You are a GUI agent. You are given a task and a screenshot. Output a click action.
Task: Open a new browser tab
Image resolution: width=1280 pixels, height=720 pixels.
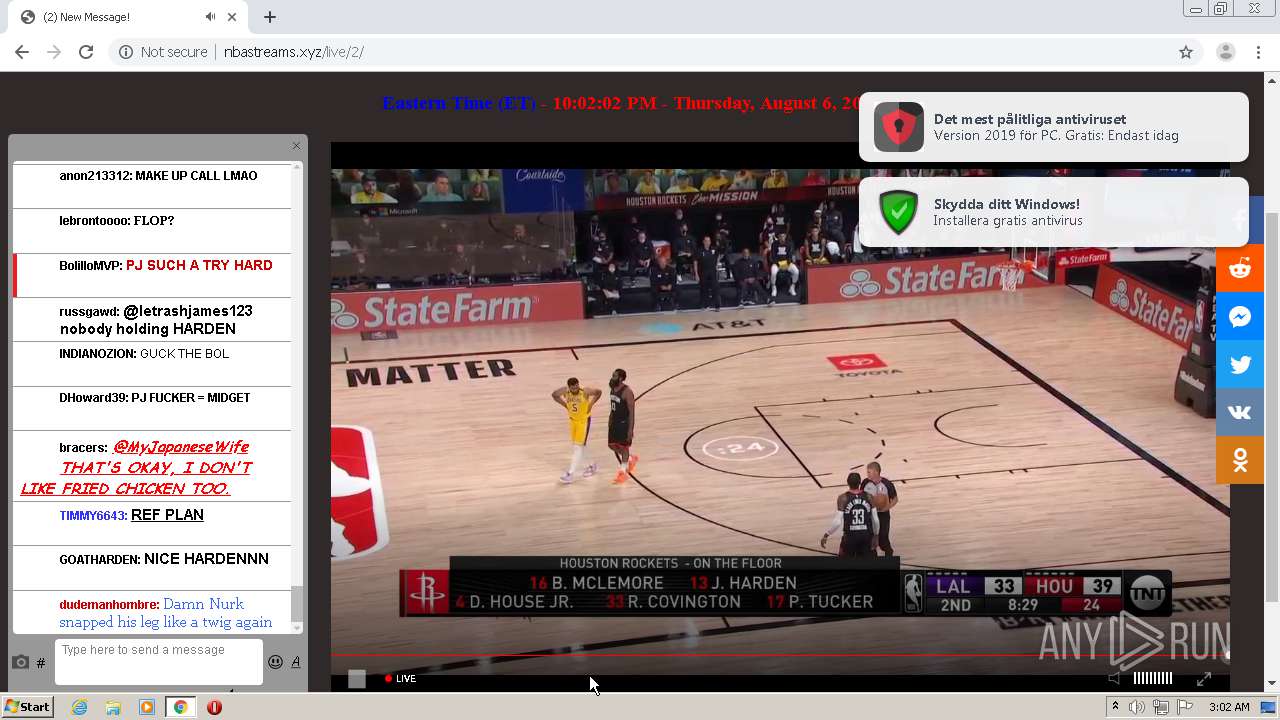click(x=270, y=17)
